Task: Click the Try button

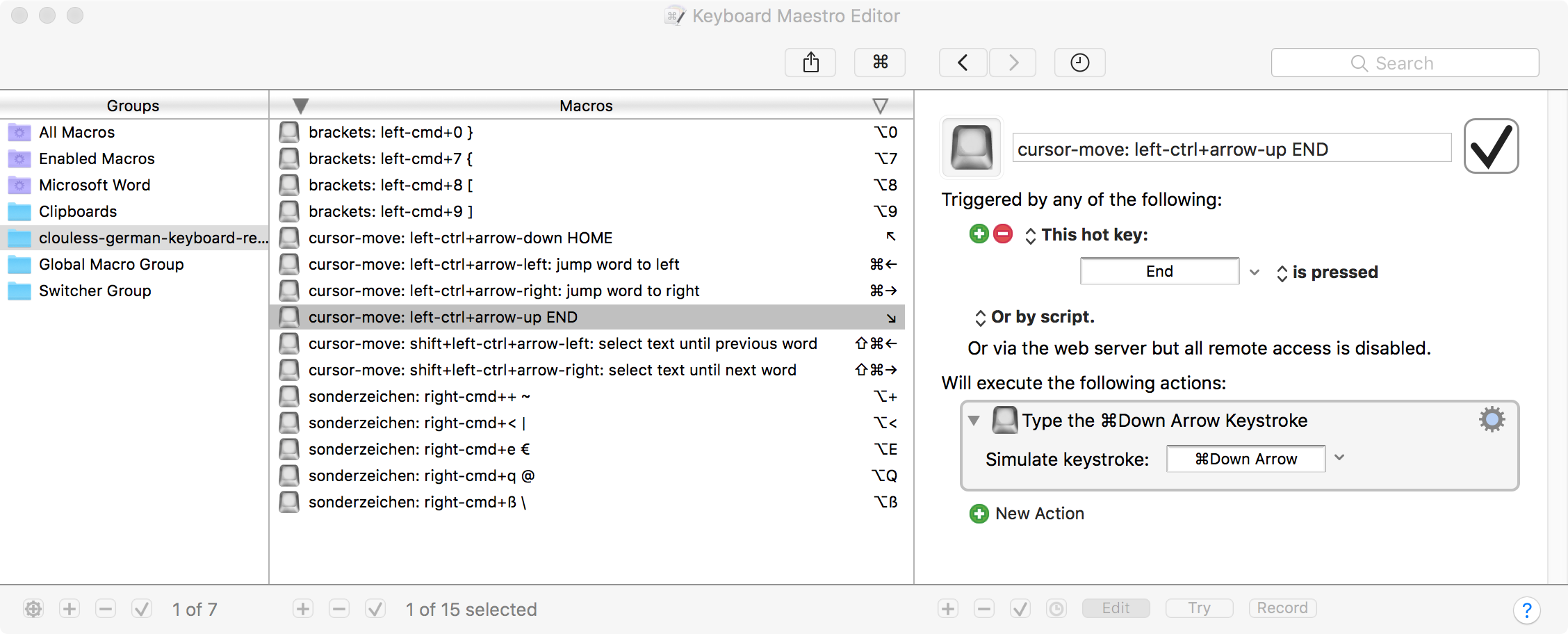Action: (1199, 608)
